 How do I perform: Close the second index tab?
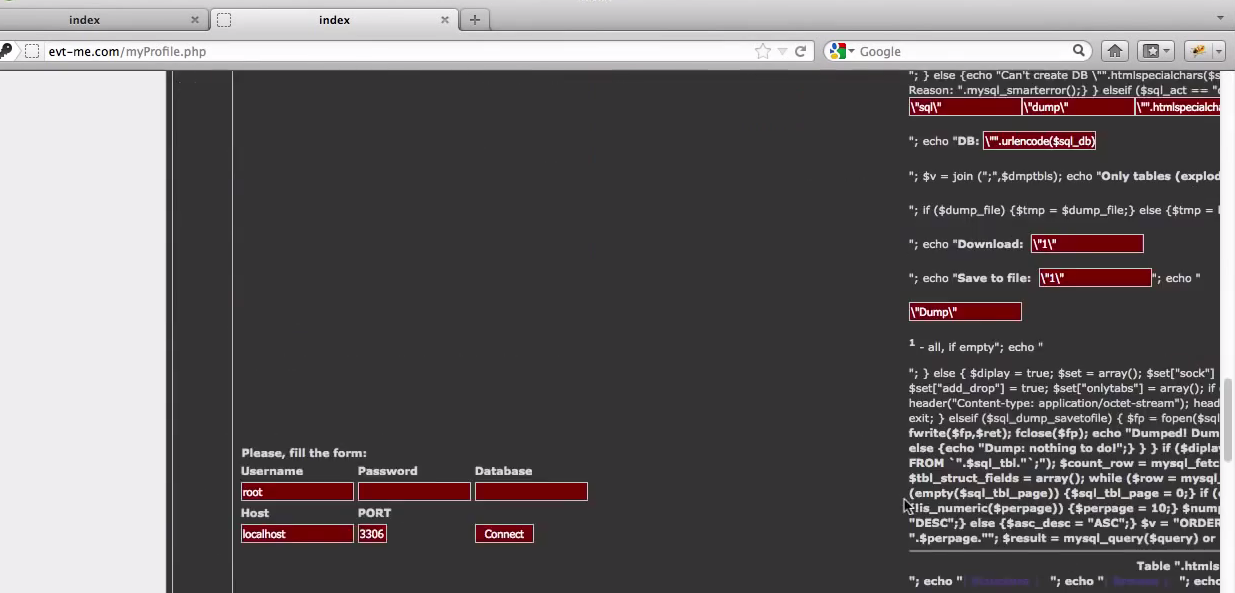445,20
